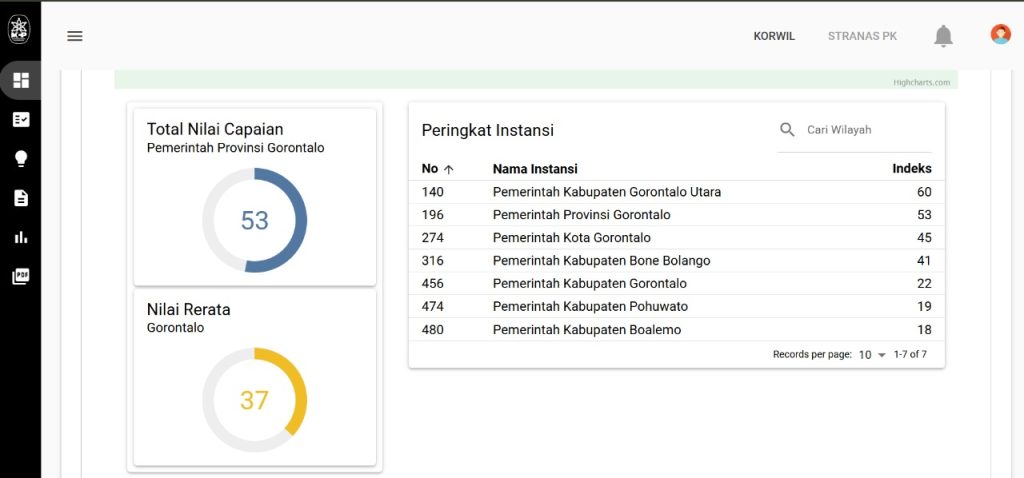Click the organization logo in the sidebar
This screenshot has width=1024, height=478.
(20, 28)
